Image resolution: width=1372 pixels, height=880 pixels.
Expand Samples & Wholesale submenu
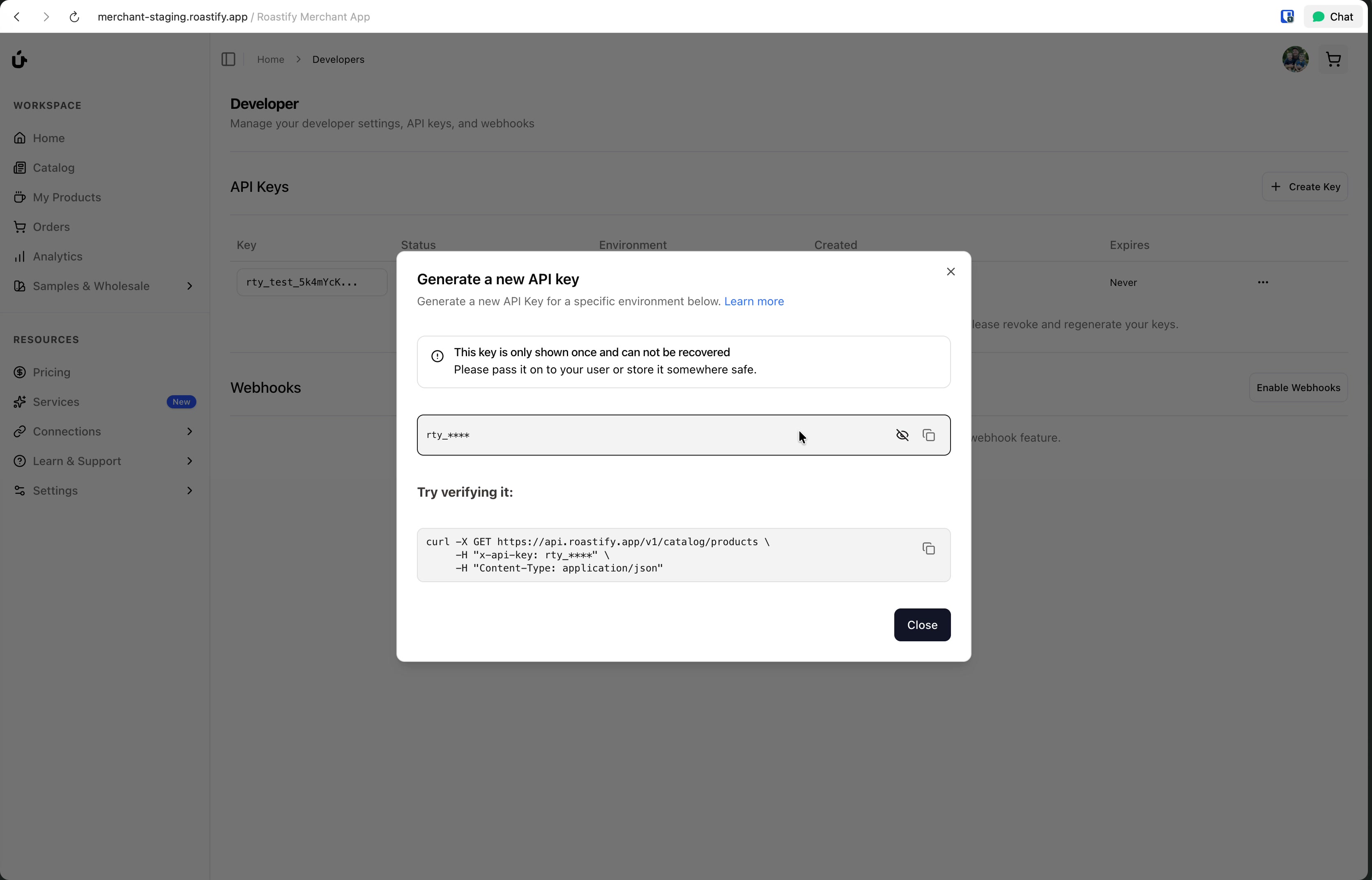pos(190,286)
